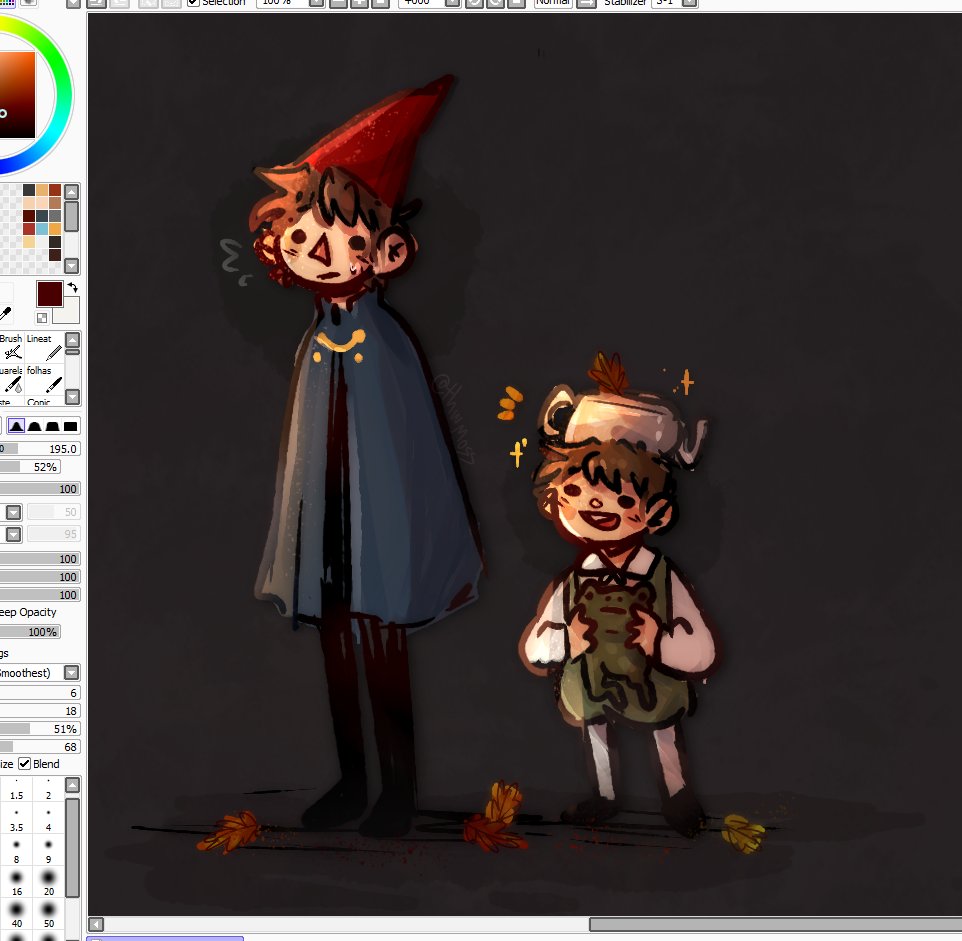962x941 pixels.
Task: Click the transparent color checkerboard icon
Action: (42, 318)
